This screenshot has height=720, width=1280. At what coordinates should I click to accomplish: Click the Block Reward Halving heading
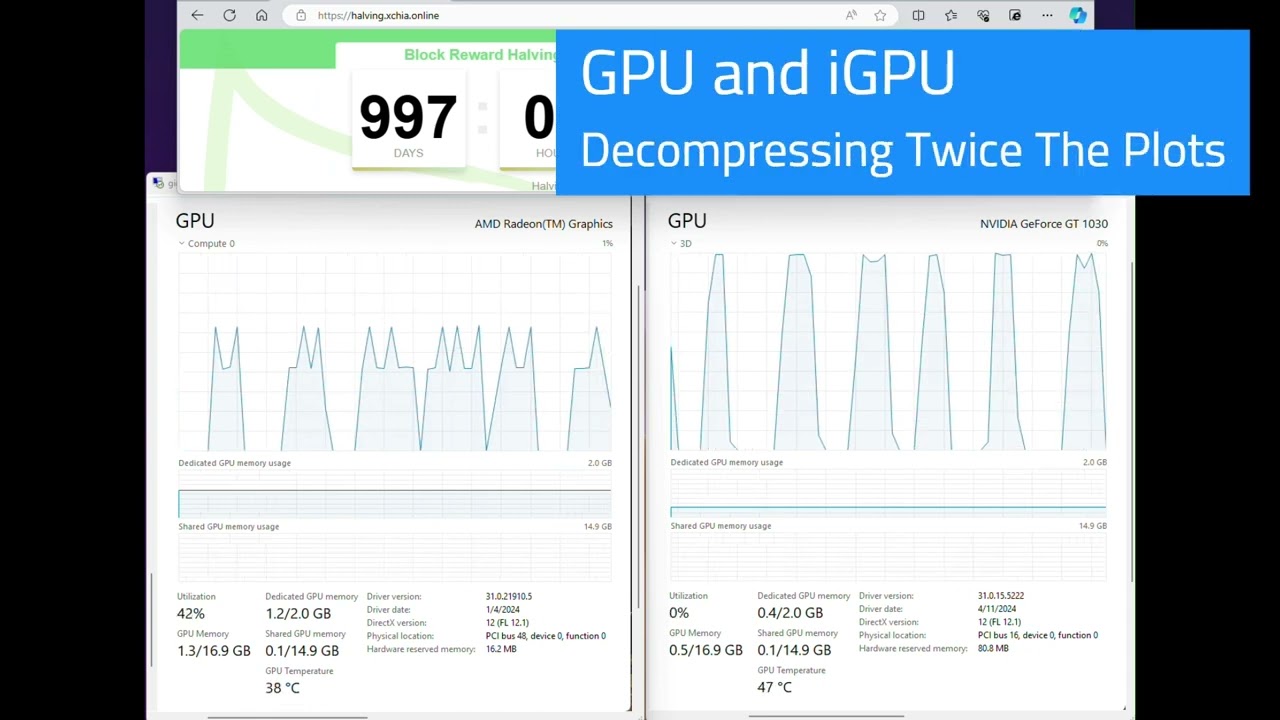click(x=480, y=54)
